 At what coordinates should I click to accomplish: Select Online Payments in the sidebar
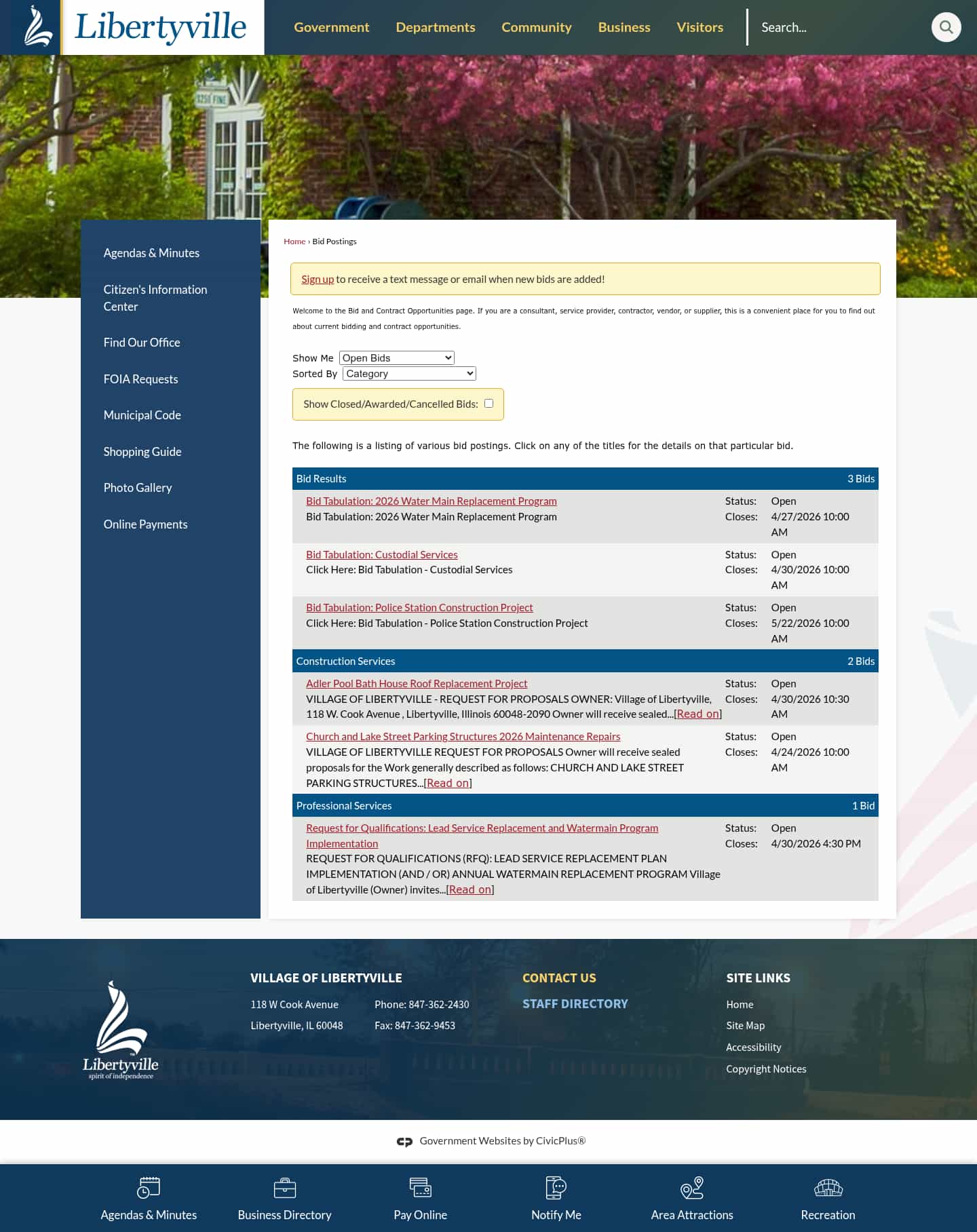pyautogui.click(x=145, y=524)
